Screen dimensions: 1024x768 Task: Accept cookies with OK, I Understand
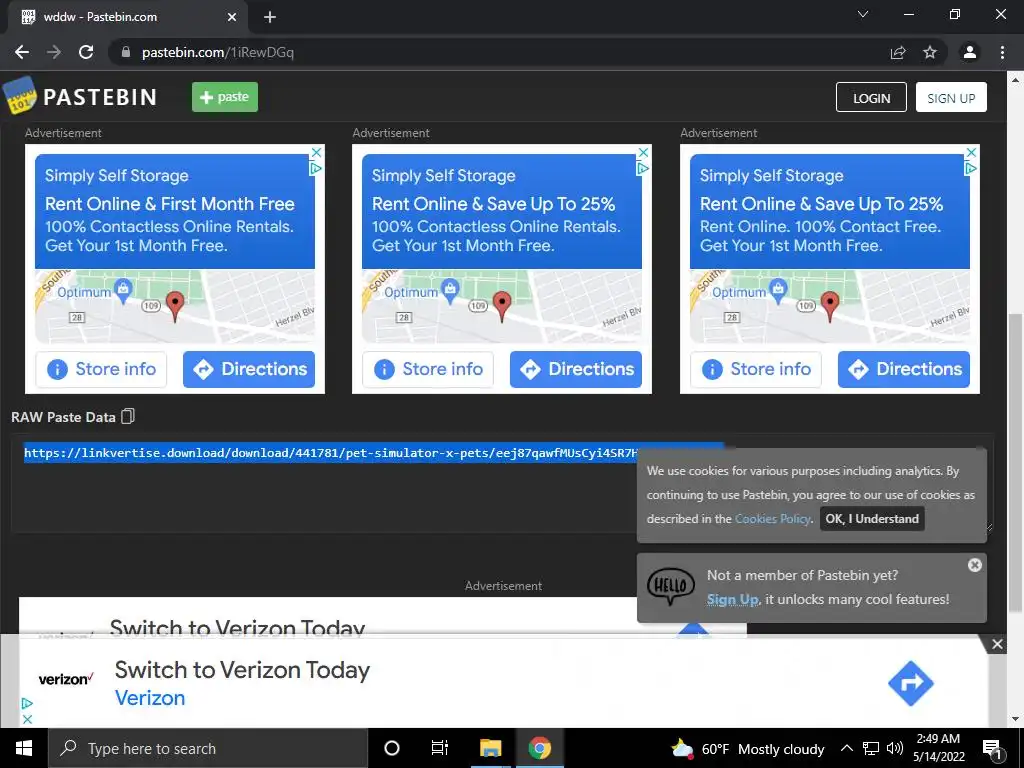pos(872,519)
